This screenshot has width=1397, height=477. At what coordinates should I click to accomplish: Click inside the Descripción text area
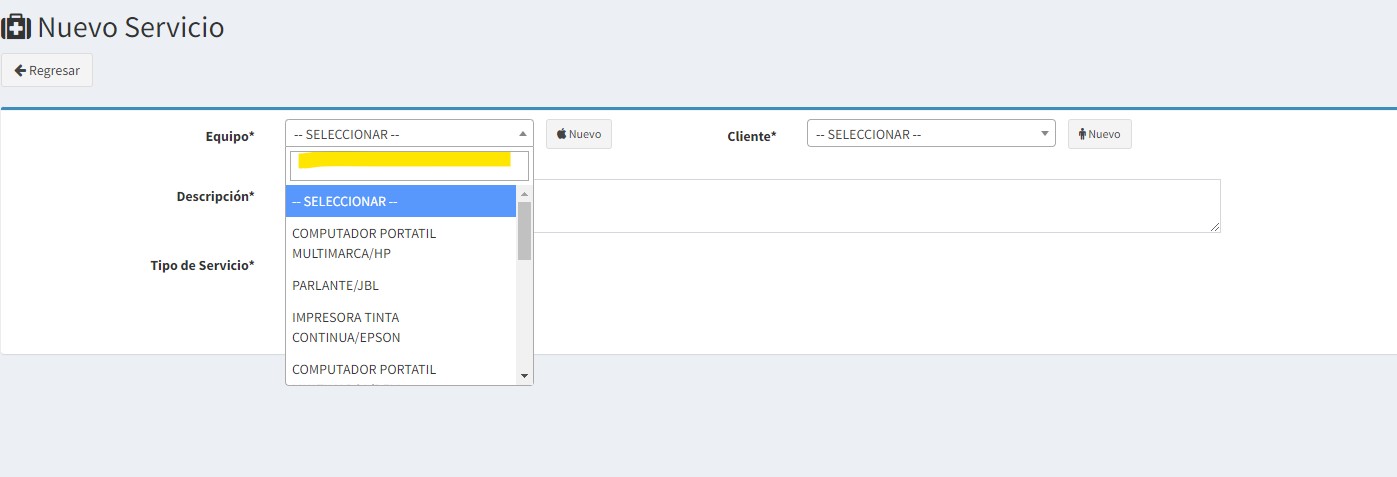click(x=877, y=206)
